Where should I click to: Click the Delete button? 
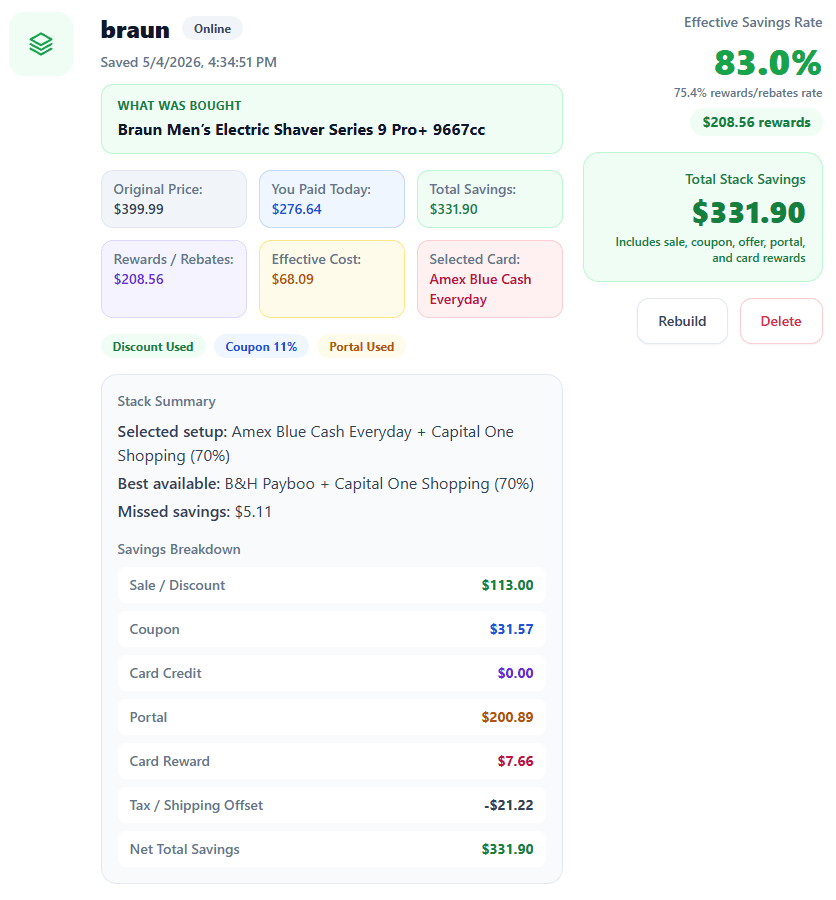pos(781,321)
